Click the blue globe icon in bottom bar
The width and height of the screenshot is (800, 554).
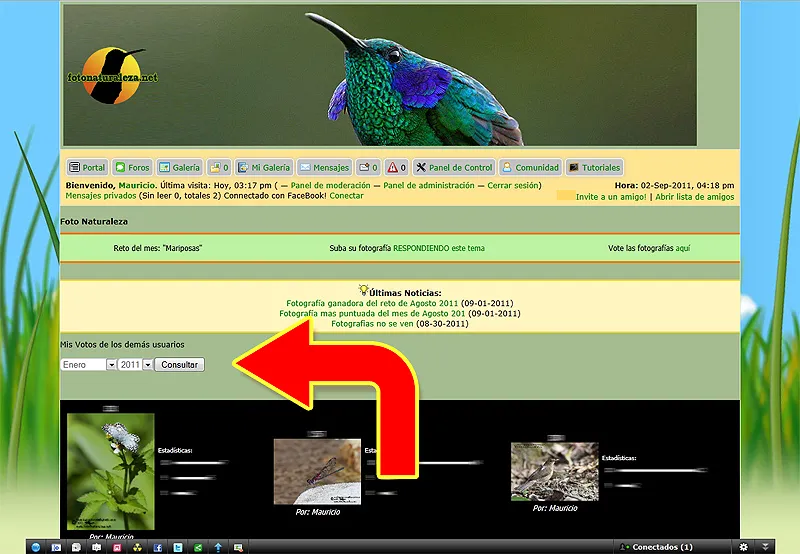point(36,547)
